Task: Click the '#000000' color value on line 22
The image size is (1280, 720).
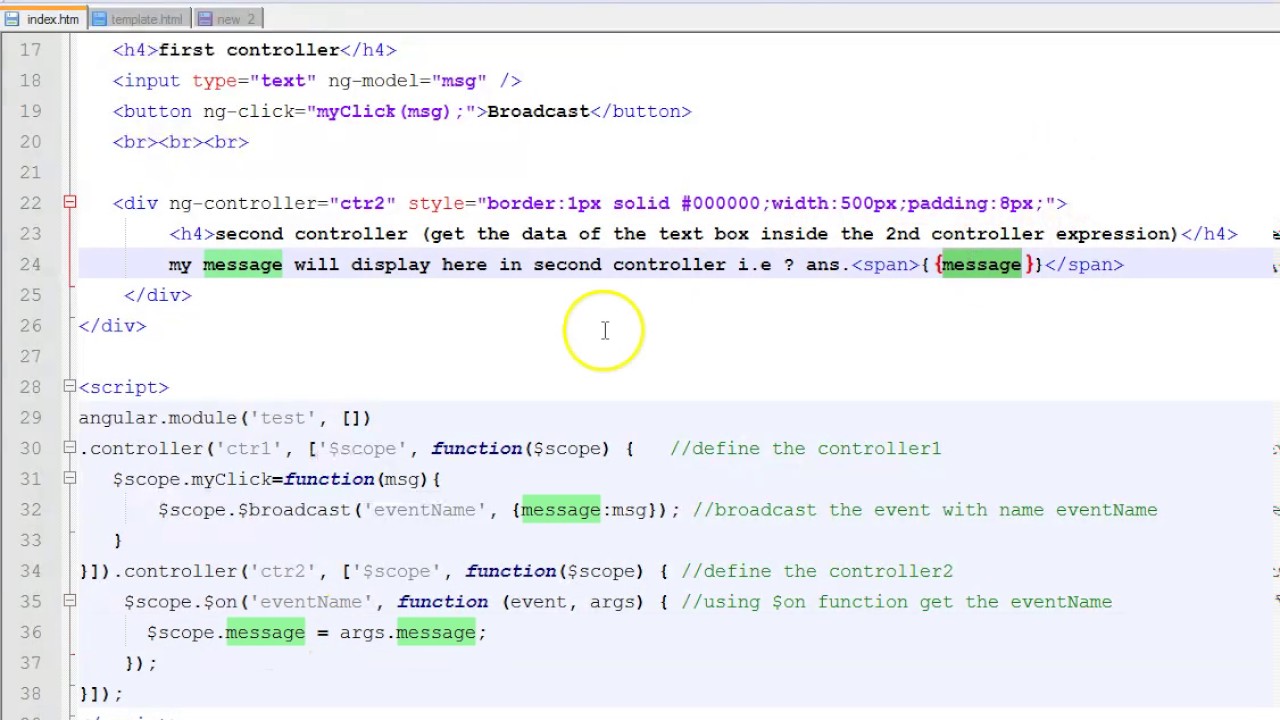Action: click(720, 203)
